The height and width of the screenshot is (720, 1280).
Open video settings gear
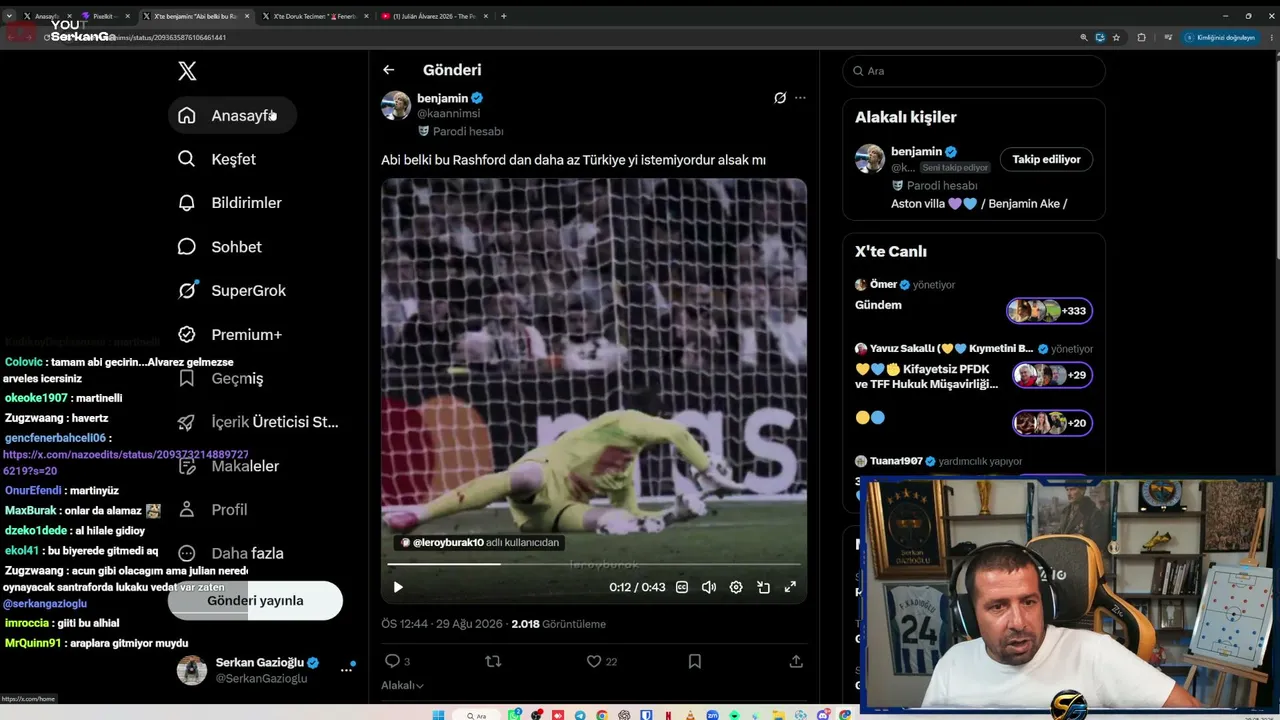736,587
